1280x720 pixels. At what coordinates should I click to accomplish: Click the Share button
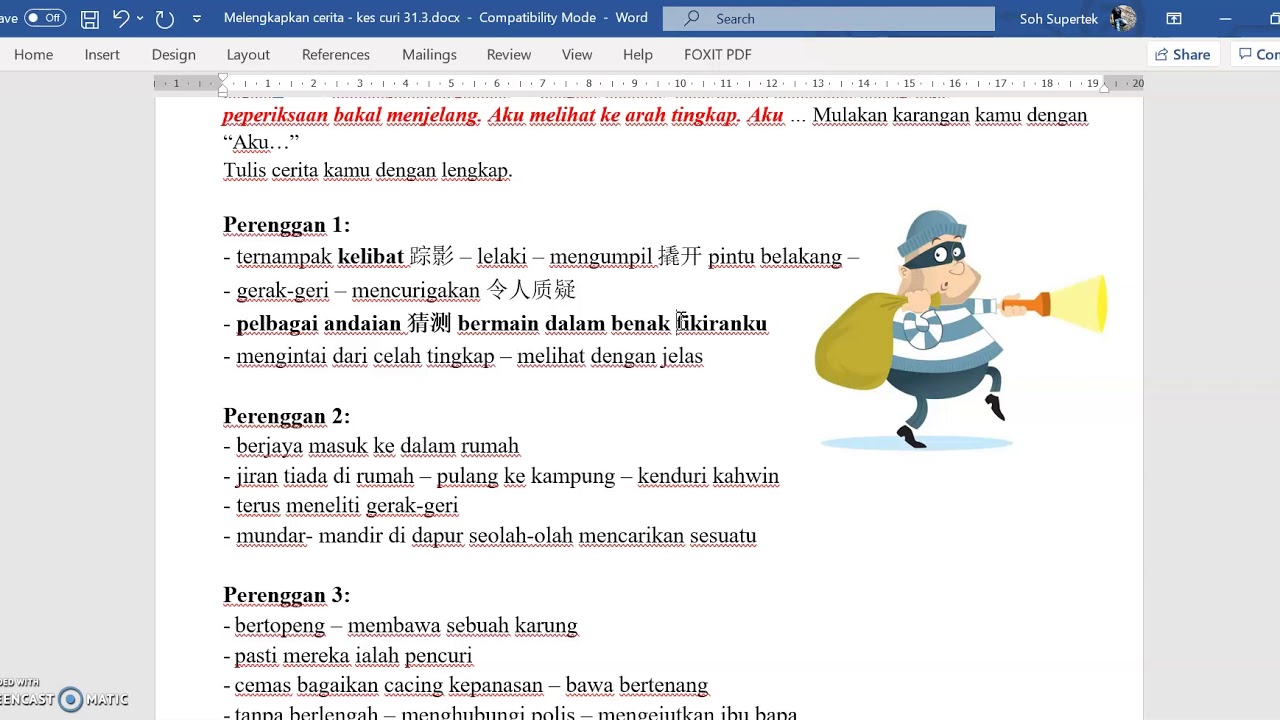click(x=1182, y=55)
